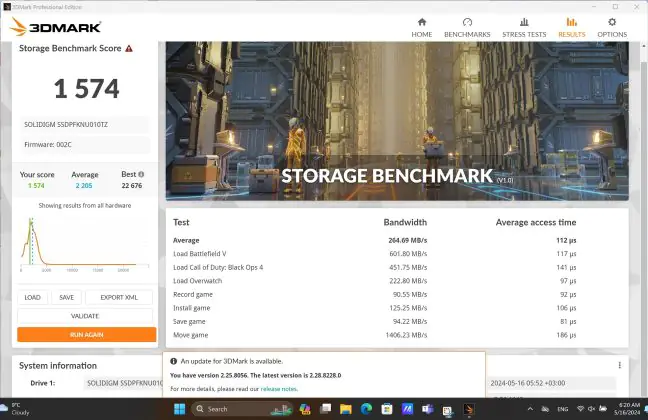
Task: Click Load Call of Duty: Black Ops 4 row
Action: pos(374,267)
